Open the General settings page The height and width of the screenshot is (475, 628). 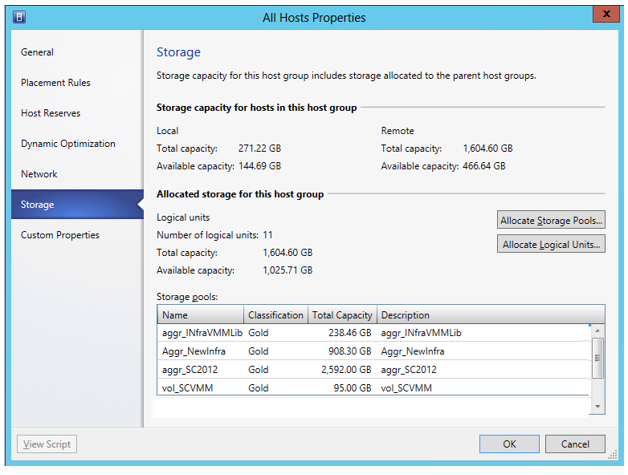pyautogui.click(x=38, y=52)
